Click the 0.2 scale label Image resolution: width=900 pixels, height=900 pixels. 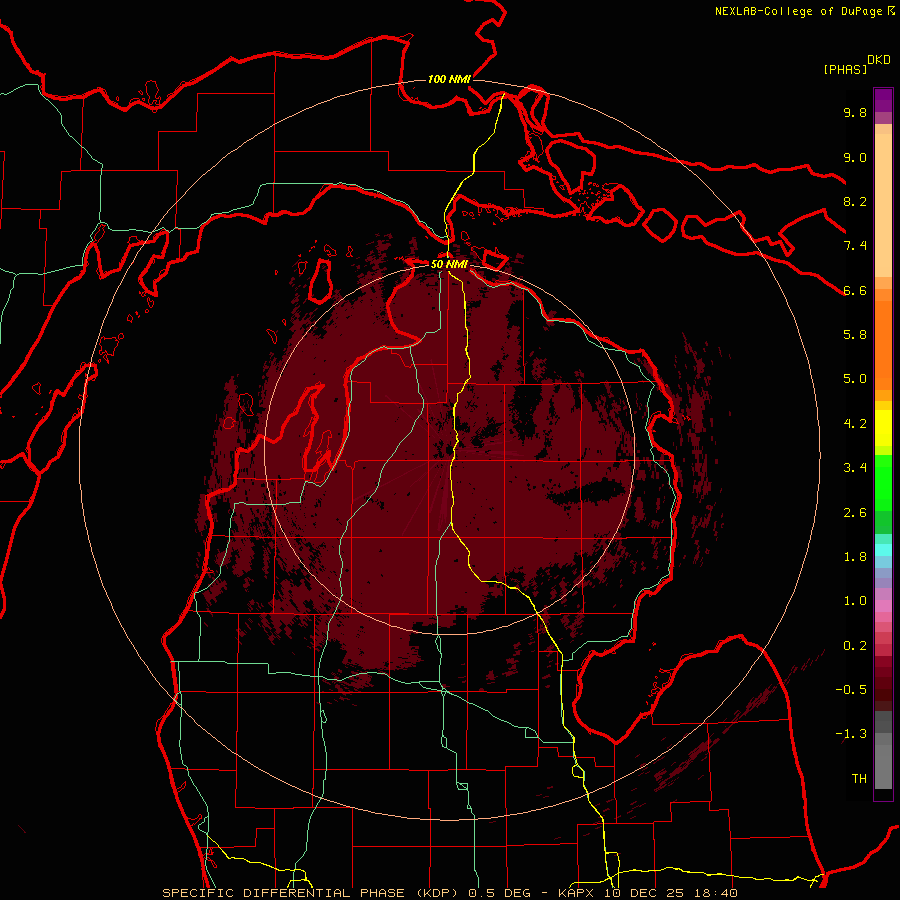point(855,646)
